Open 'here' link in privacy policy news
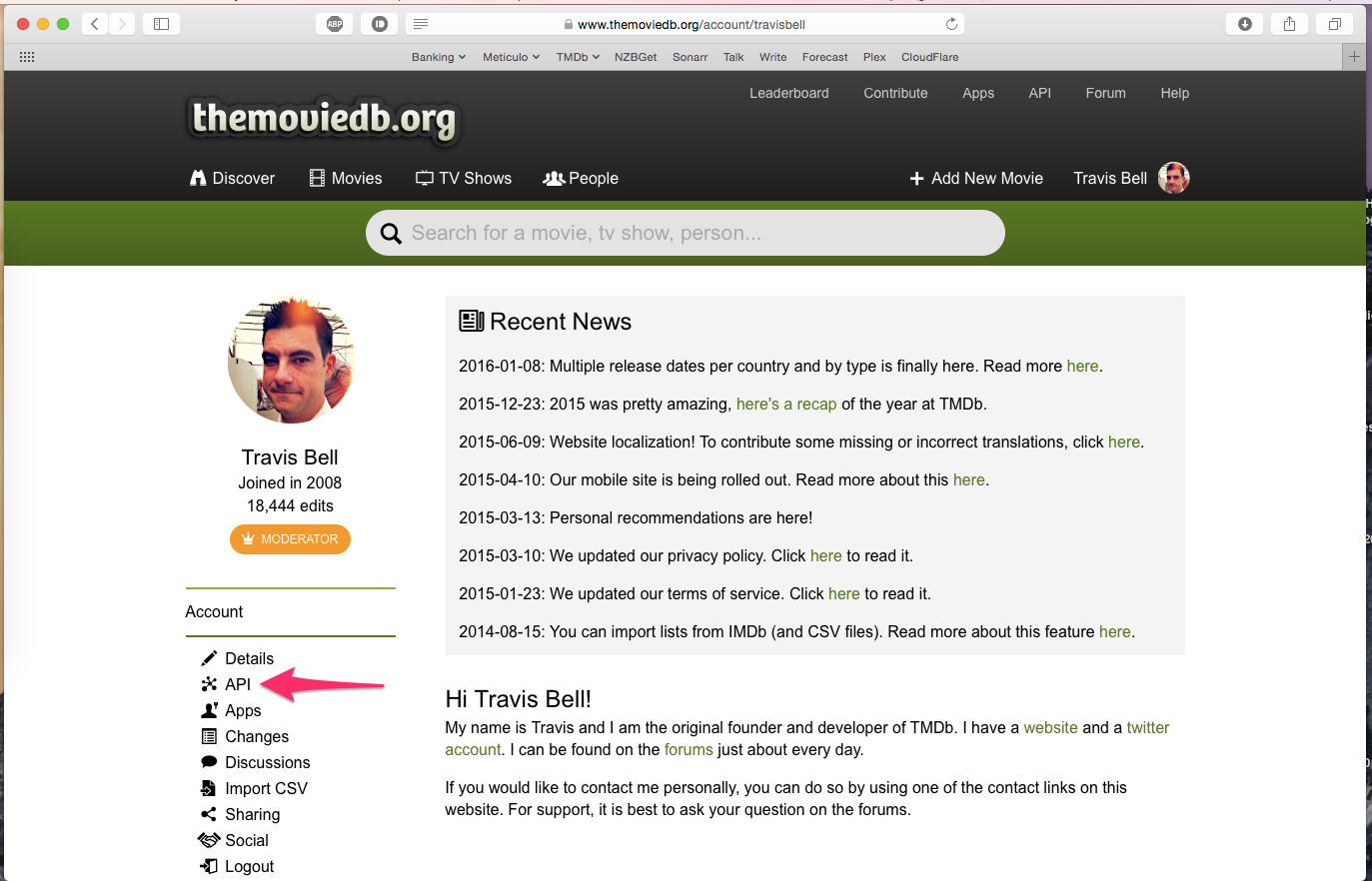 [x=826, y=555]
